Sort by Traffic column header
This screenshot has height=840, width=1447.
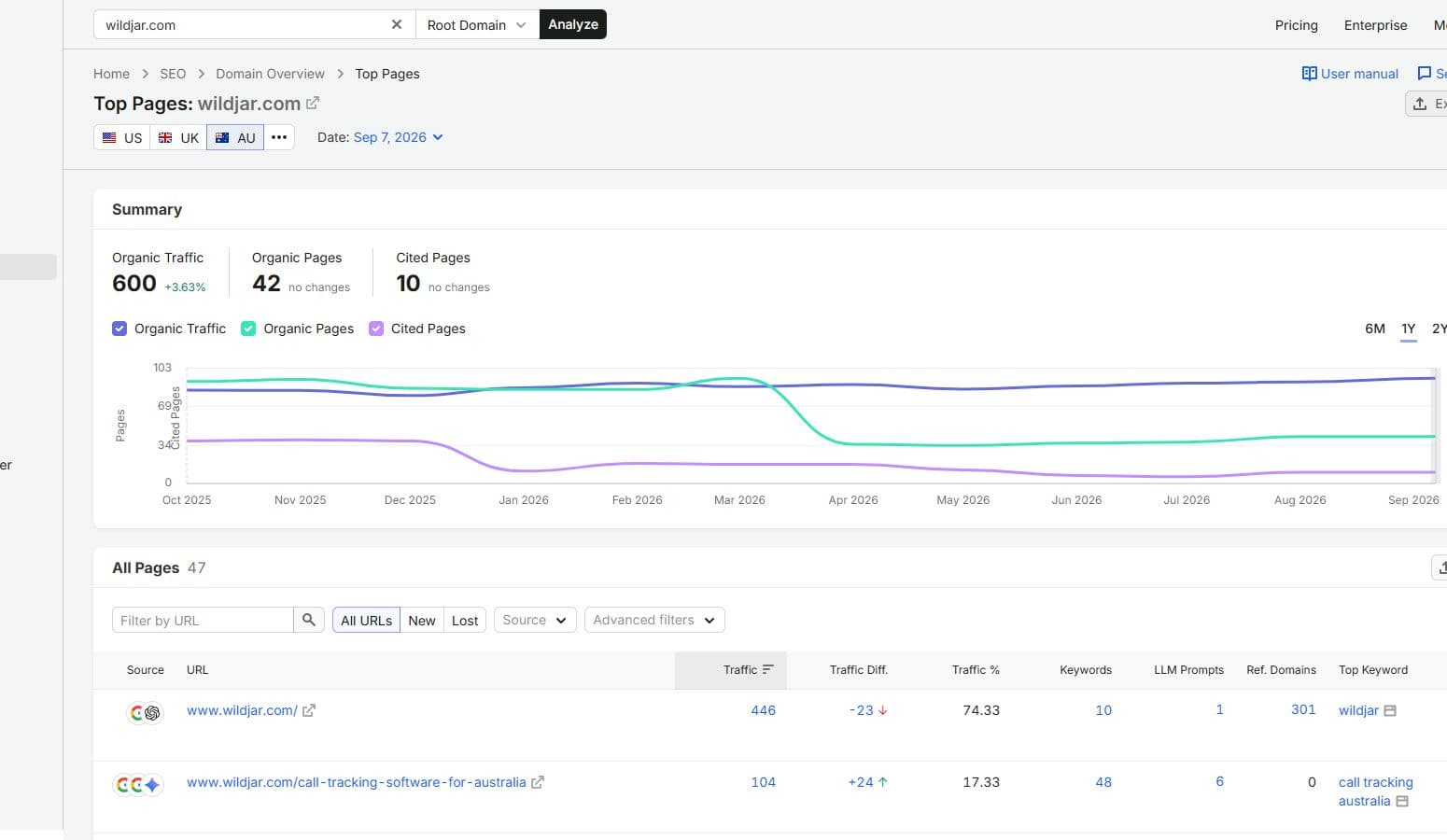[x=731, y=670]
